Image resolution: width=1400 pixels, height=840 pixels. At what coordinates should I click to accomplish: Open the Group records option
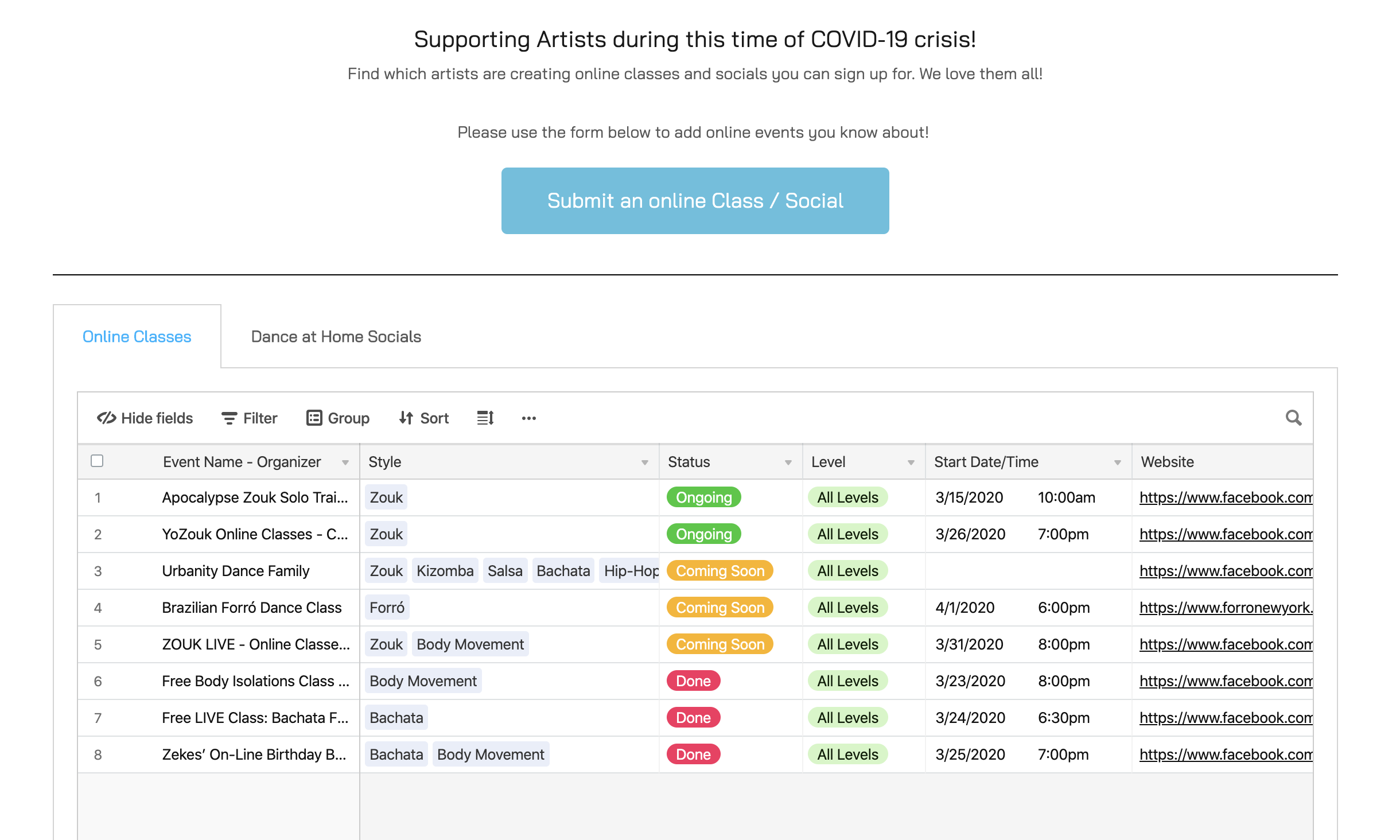click(x=337, y=418)
